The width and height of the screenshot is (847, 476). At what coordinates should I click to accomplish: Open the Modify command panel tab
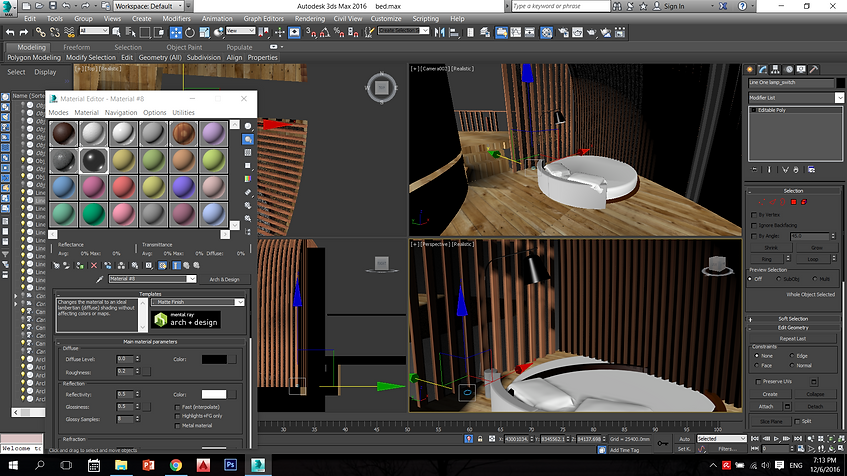[763, 70]
